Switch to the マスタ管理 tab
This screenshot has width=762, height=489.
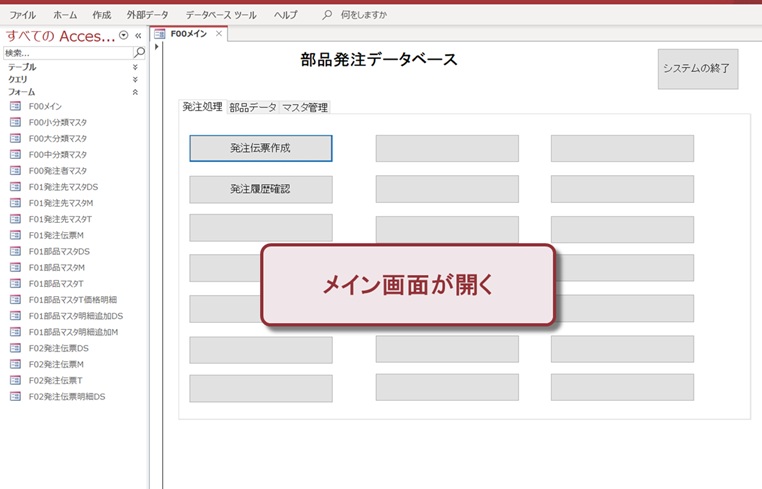[304, 107]
